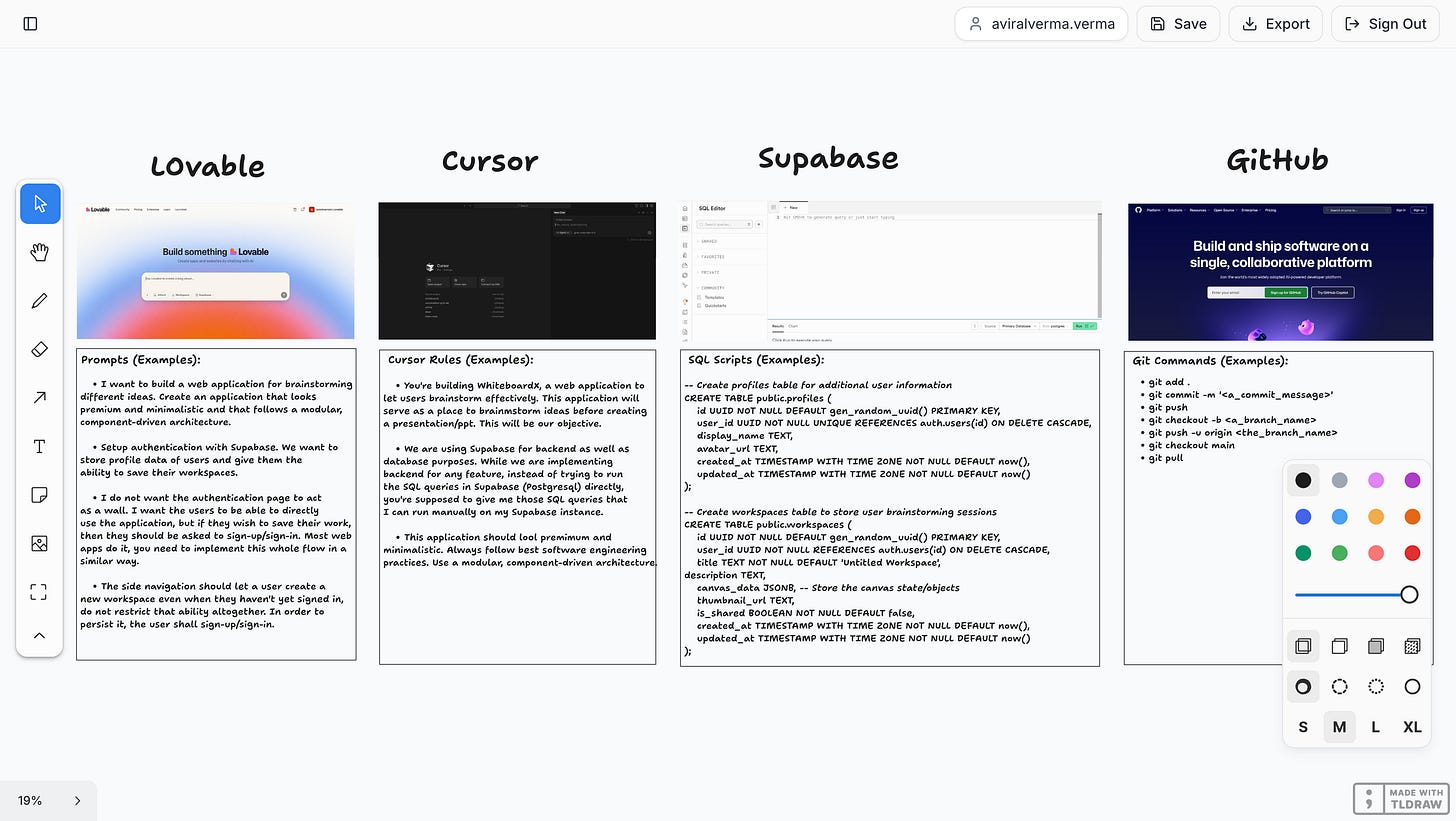Image resolution: width=1456 pixels, height=821 pixels.
Task: Pick the orange color swatch
Action: (1412, 517)
